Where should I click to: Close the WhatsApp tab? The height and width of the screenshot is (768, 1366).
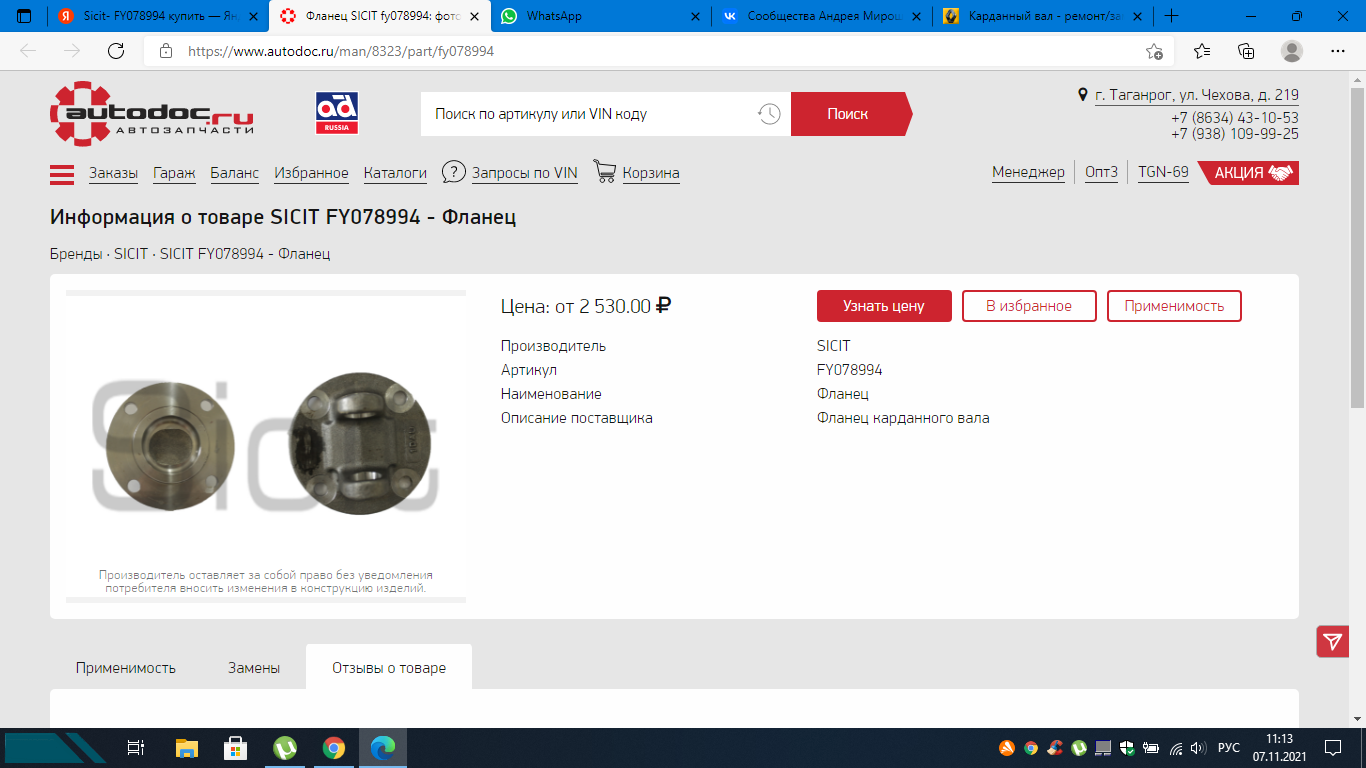coord(697,16)
